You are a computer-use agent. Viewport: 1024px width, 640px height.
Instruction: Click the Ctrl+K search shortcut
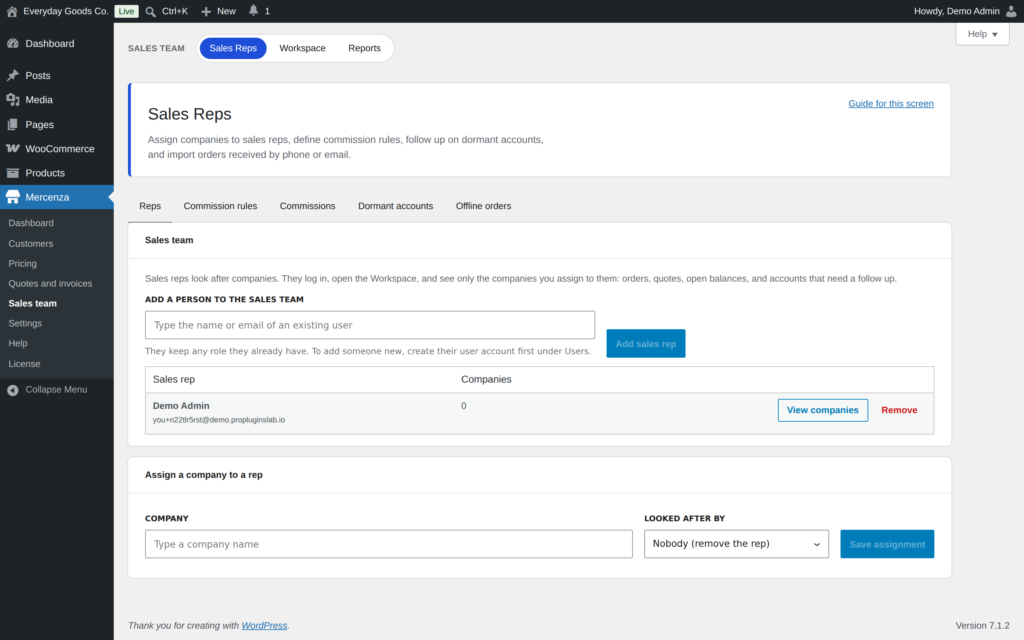click(x=175, y=11)
